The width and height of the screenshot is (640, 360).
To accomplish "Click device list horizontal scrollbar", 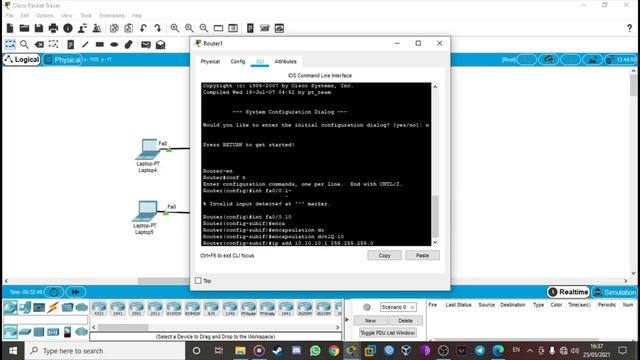I will [x=123, y=327].
